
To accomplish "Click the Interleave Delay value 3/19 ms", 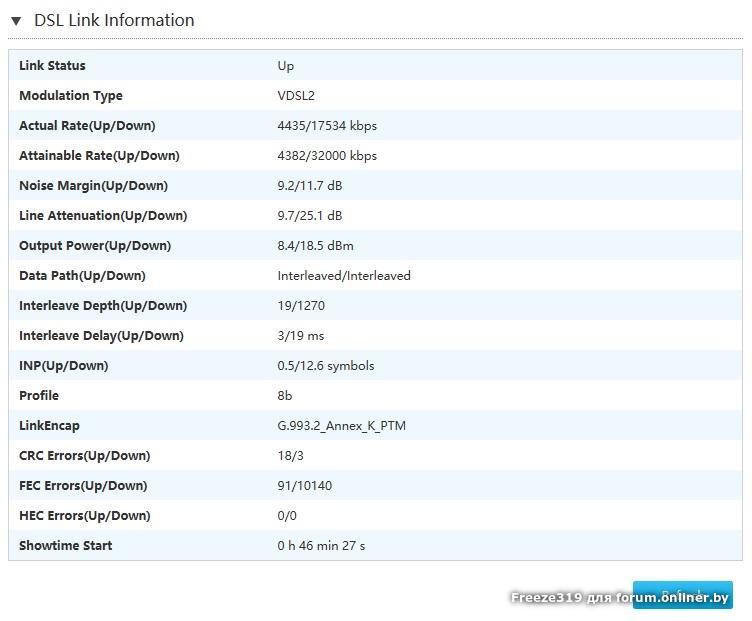I will coord(301,336).
